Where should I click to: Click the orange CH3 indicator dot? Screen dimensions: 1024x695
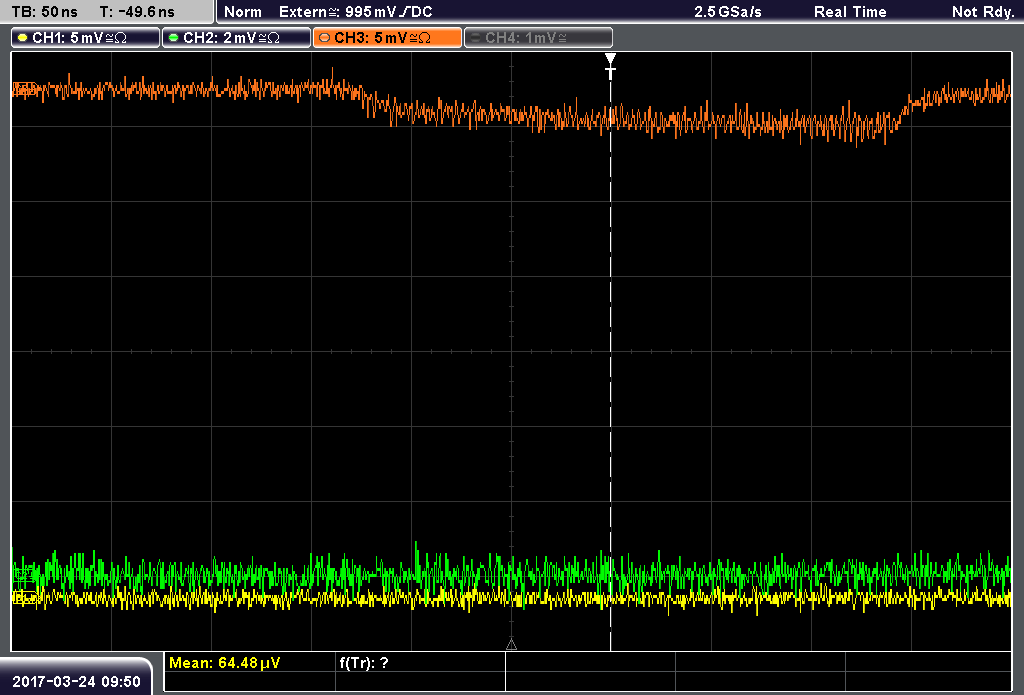[325, 38]
